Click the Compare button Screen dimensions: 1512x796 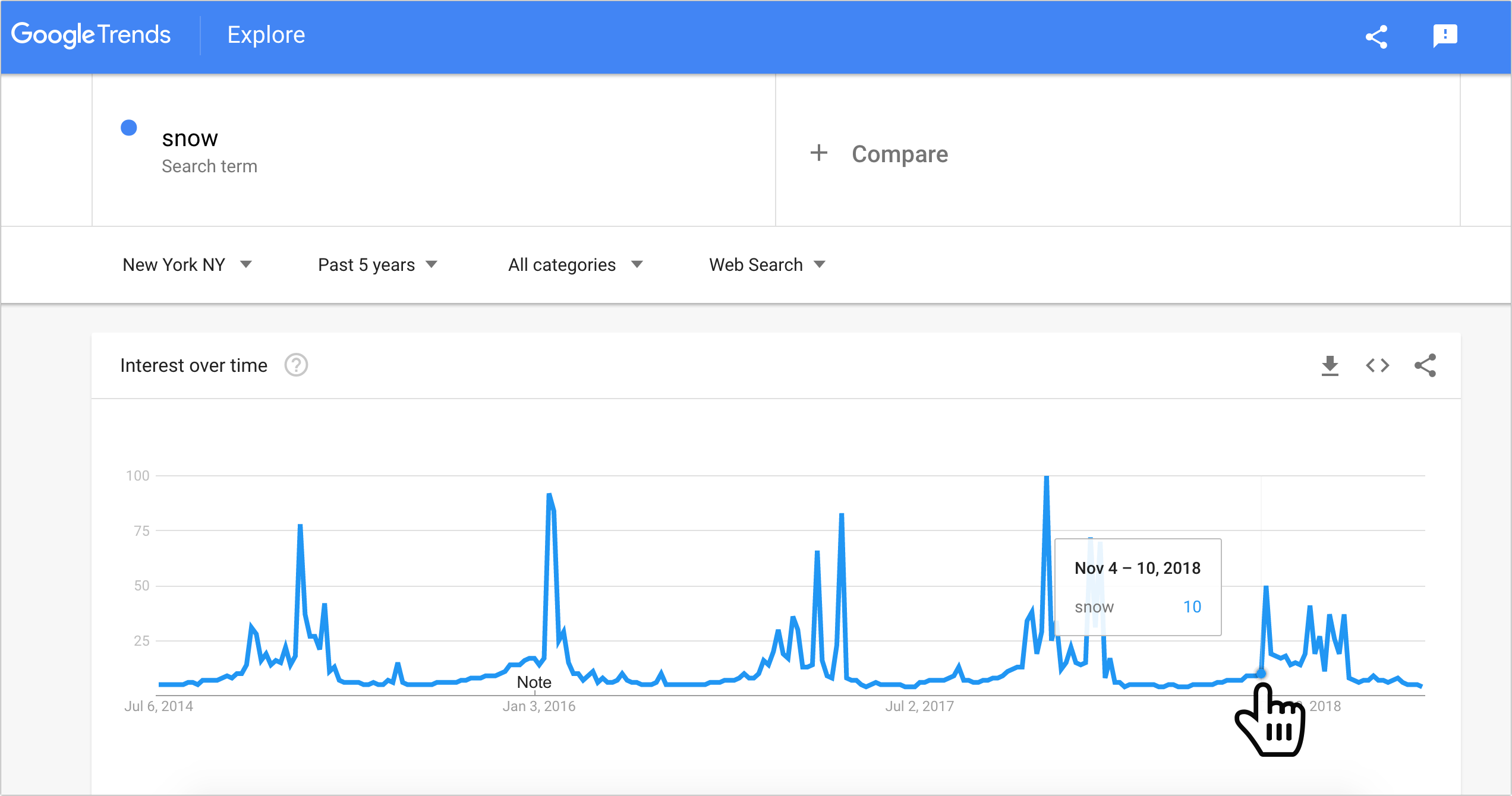899,154
